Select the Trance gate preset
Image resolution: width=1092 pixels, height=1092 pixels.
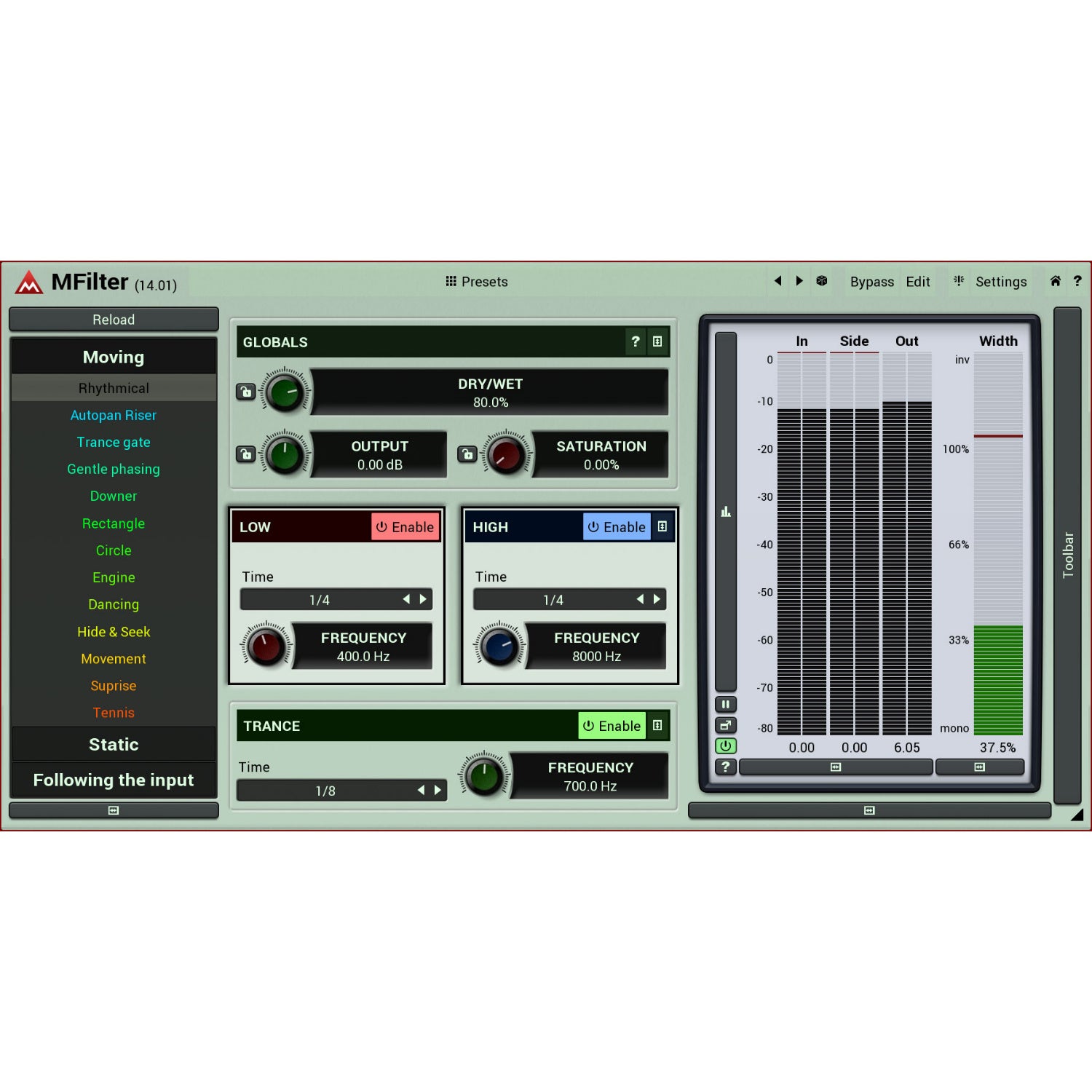[114, 443]
